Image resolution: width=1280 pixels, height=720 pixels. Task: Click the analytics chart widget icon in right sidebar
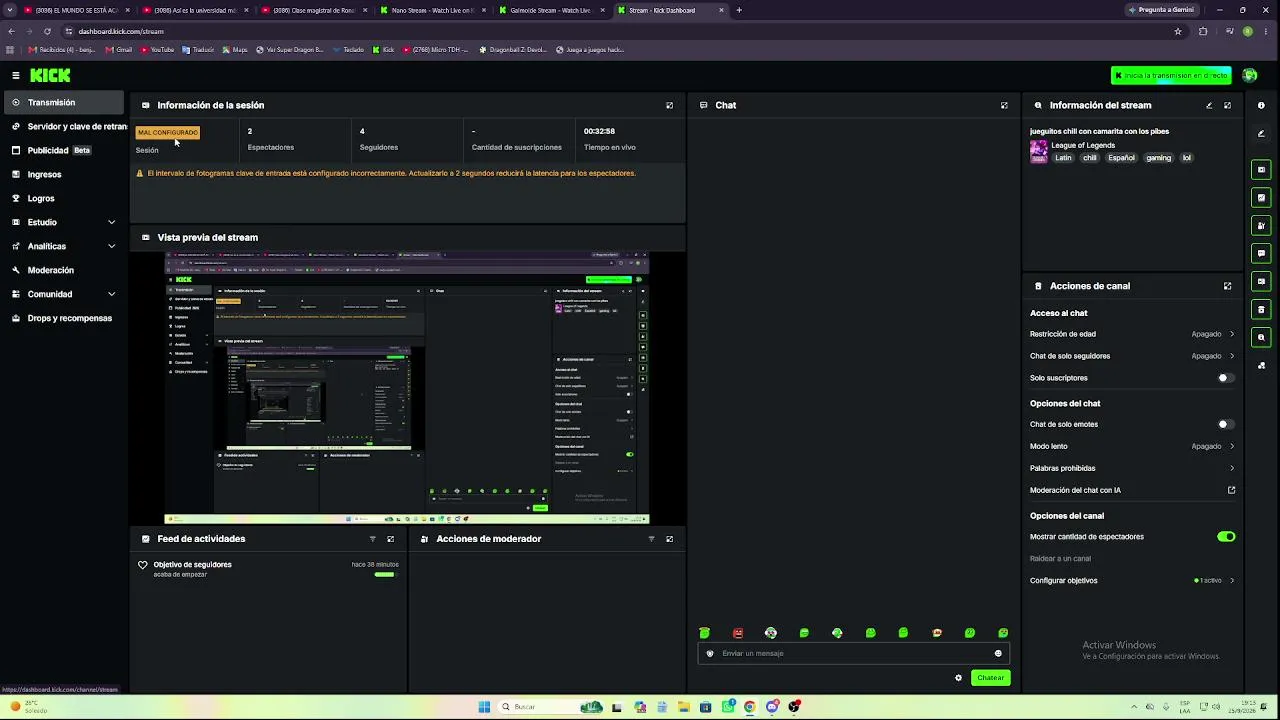(1261, 198)
